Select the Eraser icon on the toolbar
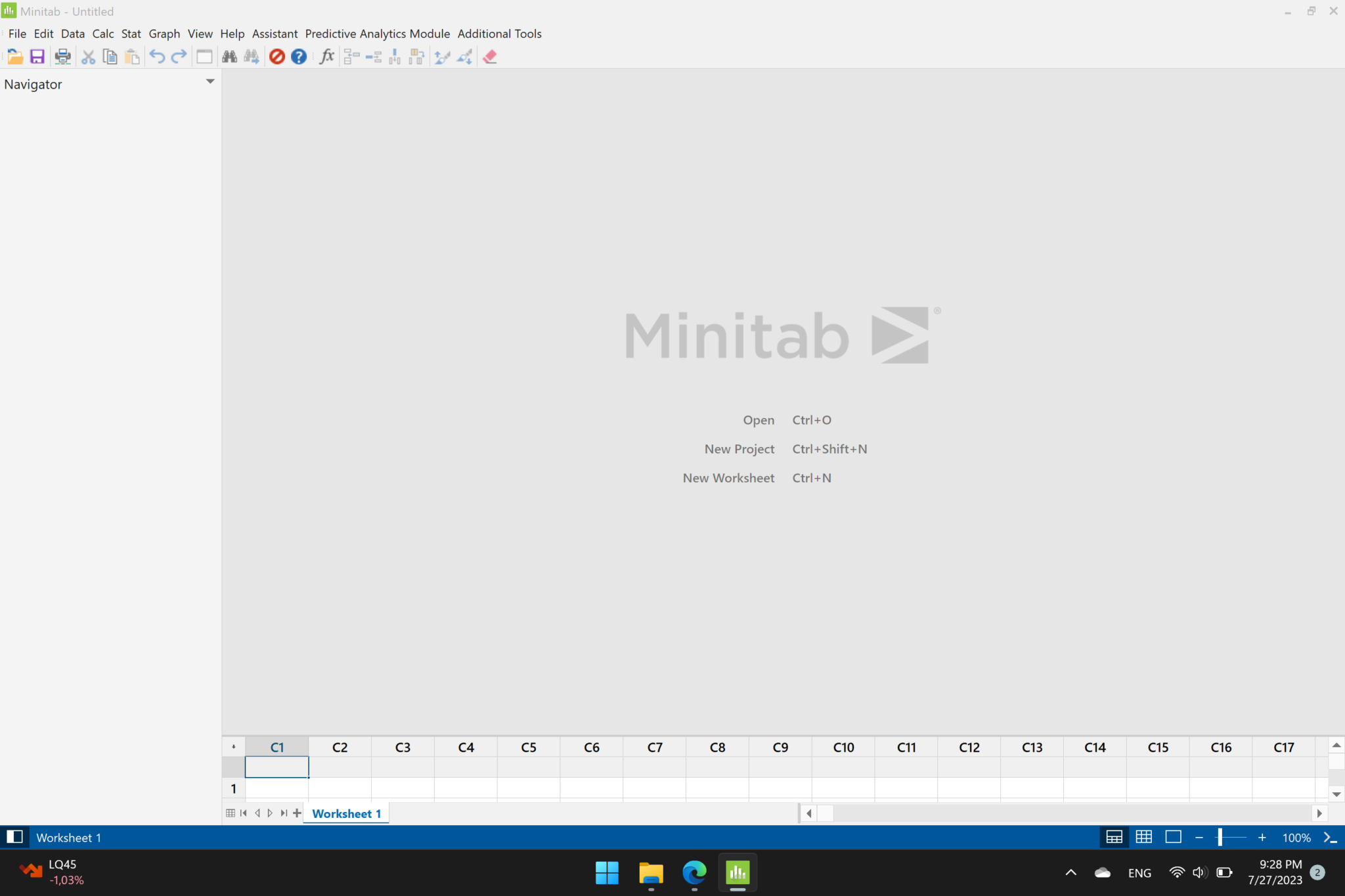Viewport: 1345px width, 896px height. pos(490,56)
